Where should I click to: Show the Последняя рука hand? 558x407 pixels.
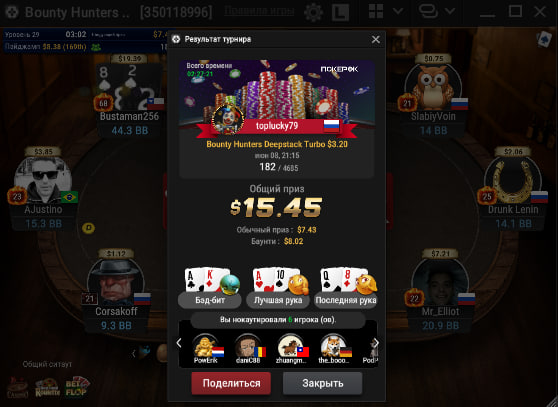[346, 300]
